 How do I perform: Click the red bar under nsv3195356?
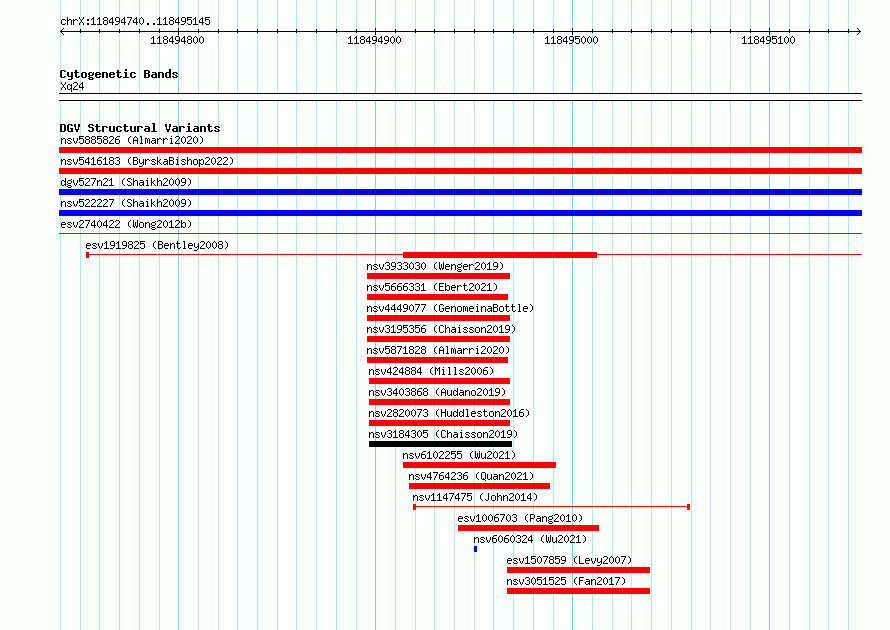(438, 339)
